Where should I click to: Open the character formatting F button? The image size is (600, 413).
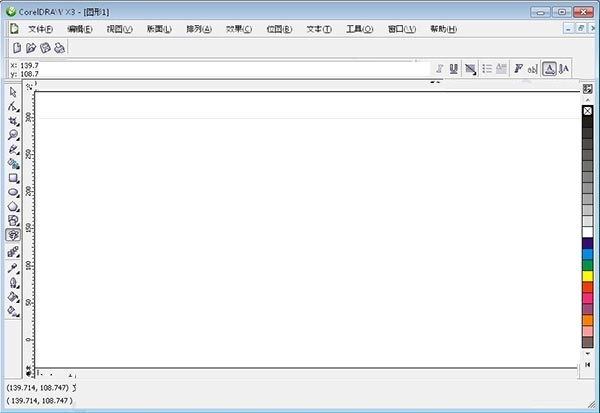point(518,68)
